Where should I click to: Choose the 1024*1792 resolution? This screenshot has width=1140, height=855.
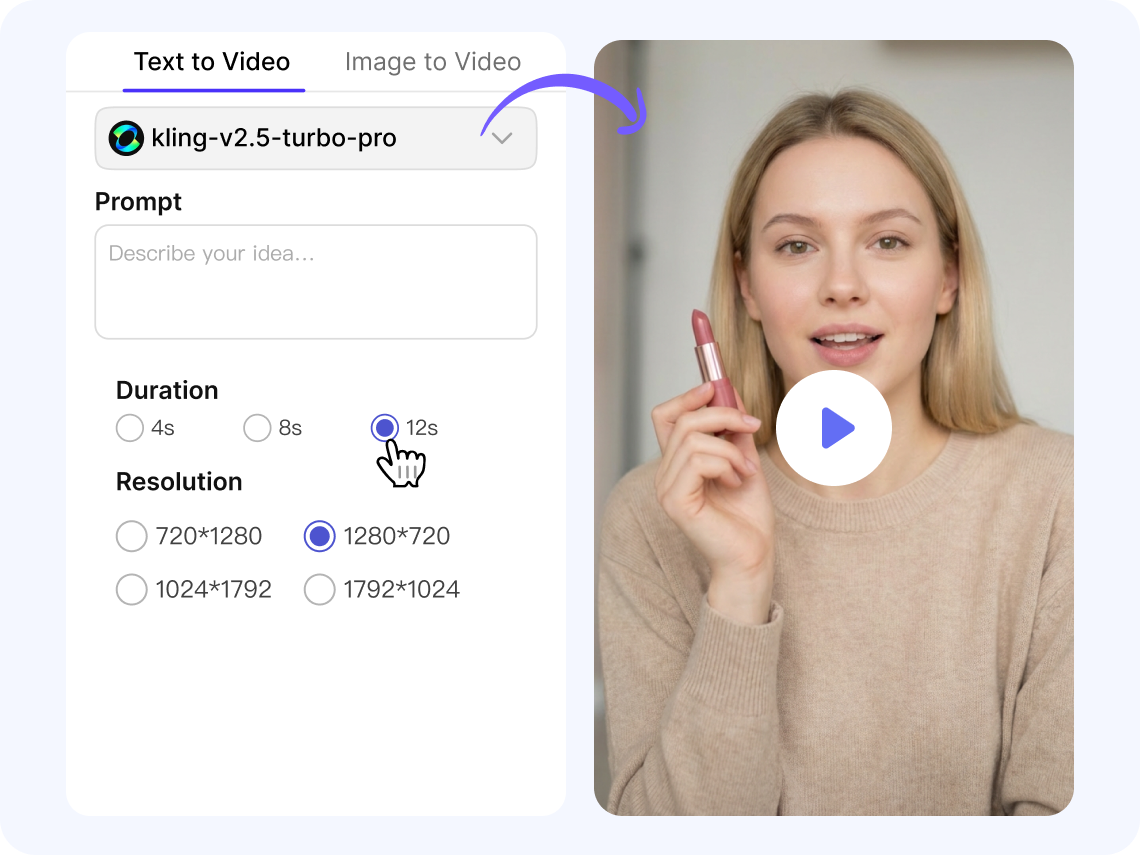tap(132, 589)
